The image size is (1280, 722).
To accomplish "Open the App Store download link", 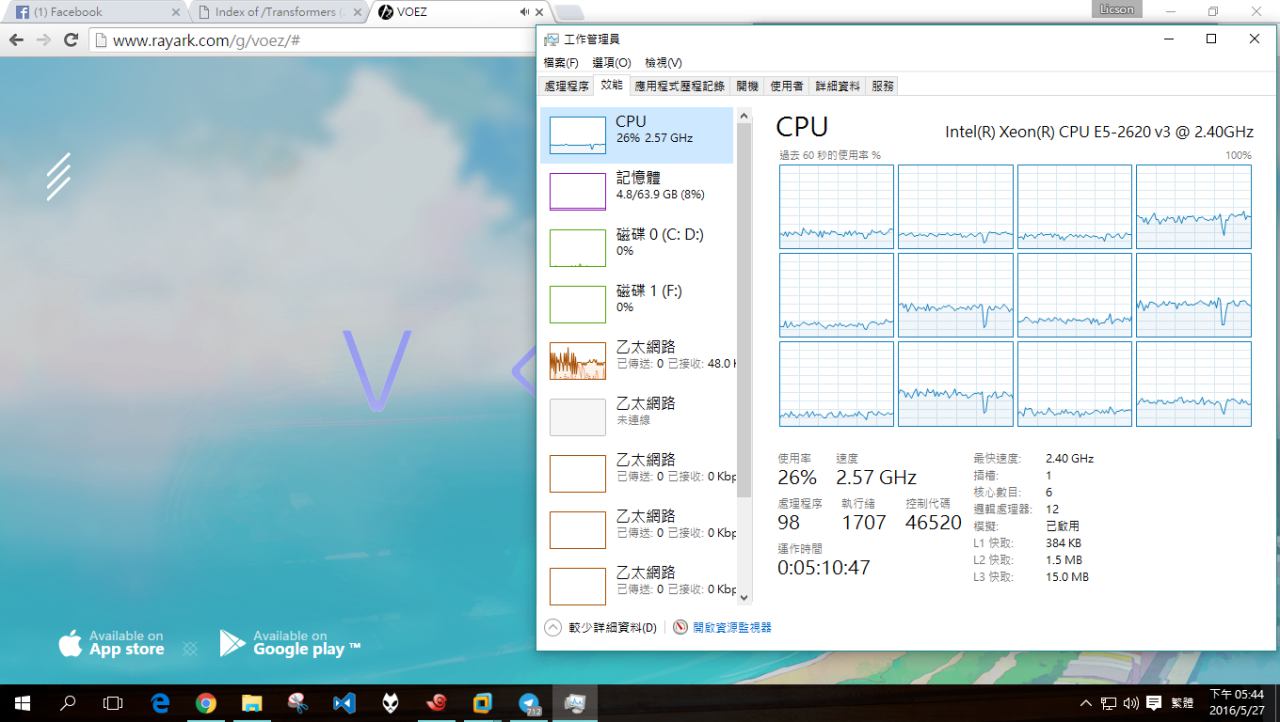I will point(111,643).
